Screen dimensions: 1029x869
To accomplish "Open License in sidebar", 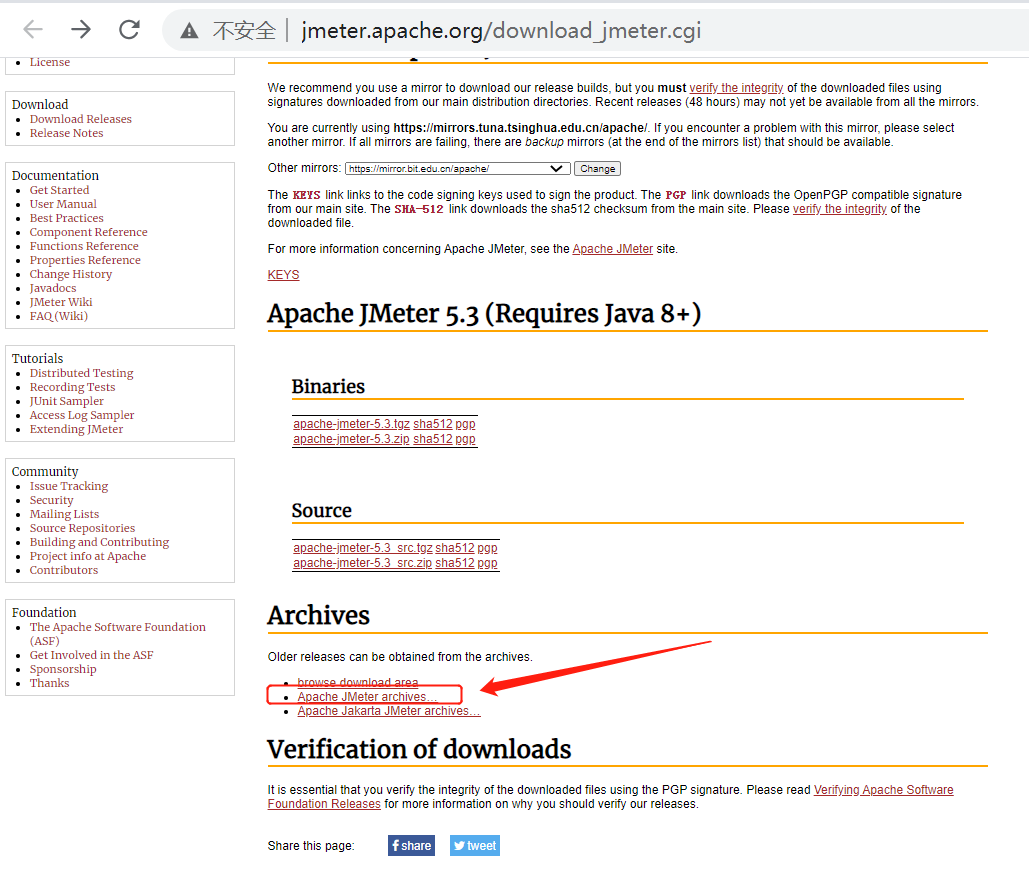I will click(50, 62).
